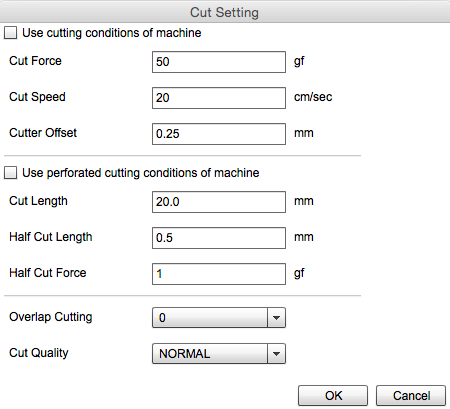
Task: Dismiss the dialog with Cancel
Action: coord(411,396)
